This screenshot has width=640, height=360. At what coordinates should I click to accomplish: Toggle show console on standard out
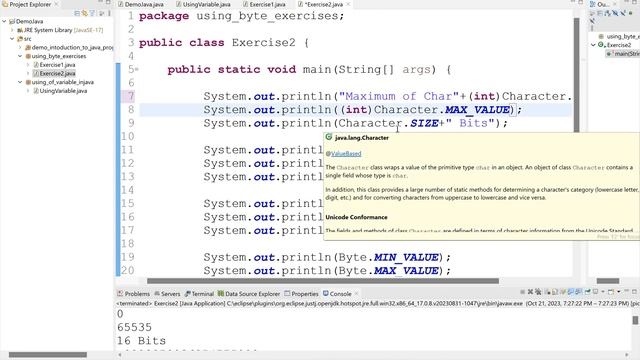571,292
